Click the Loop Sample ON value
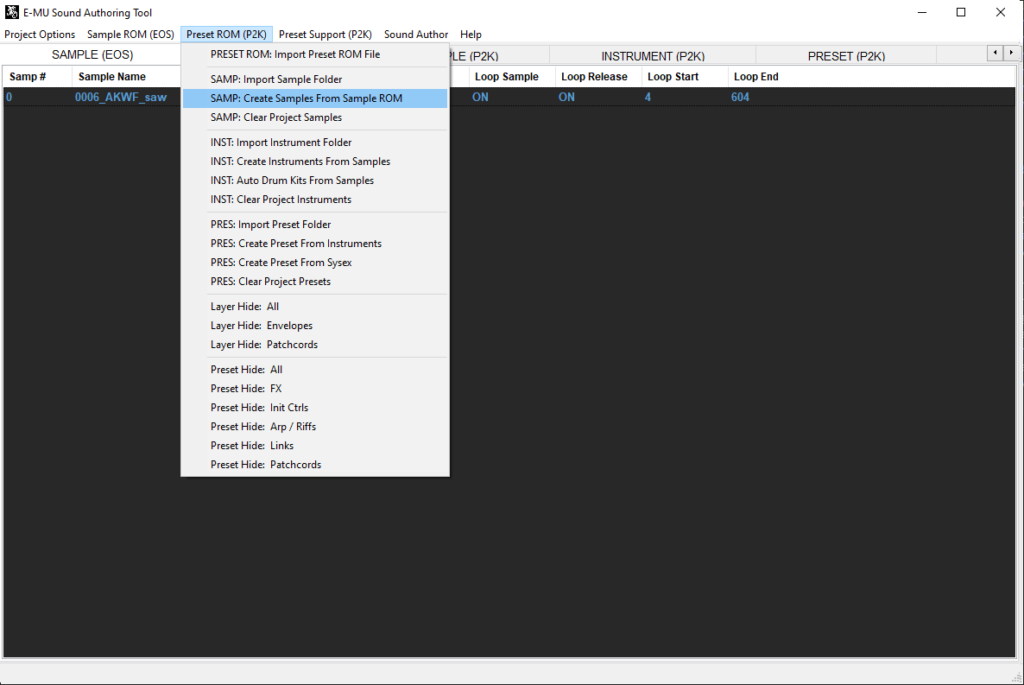The width and height of the screenshot is (1024, 685). [x=480, y=97]
